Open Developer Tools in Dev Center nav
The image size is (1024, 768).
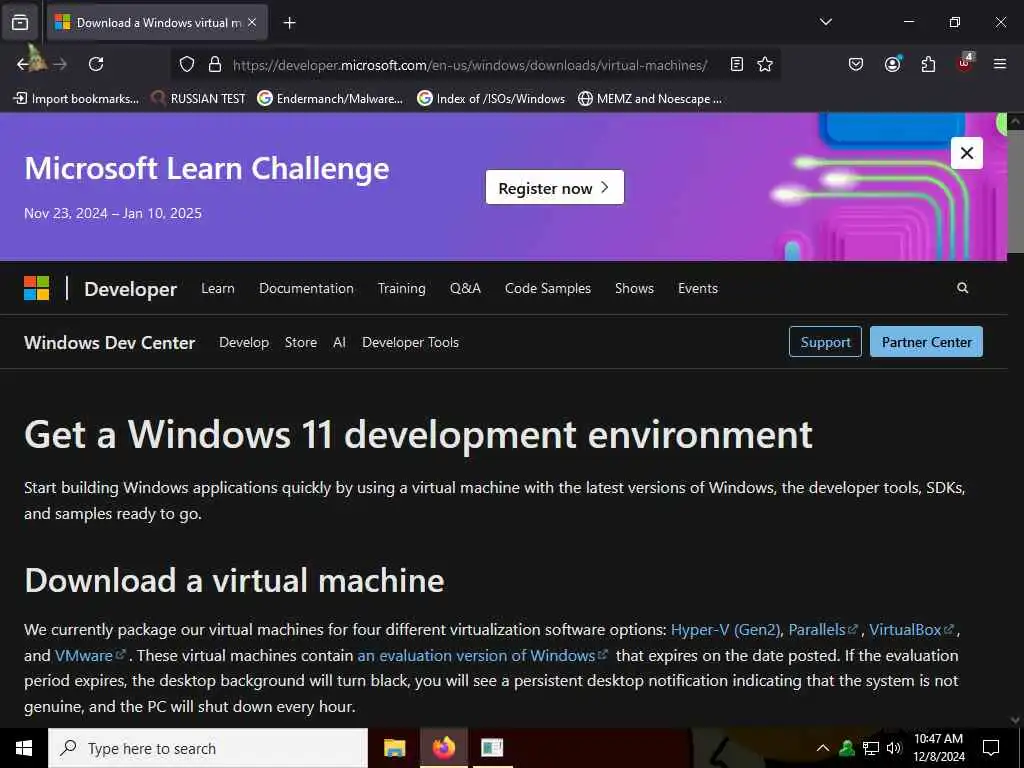(x=410, y=342)
